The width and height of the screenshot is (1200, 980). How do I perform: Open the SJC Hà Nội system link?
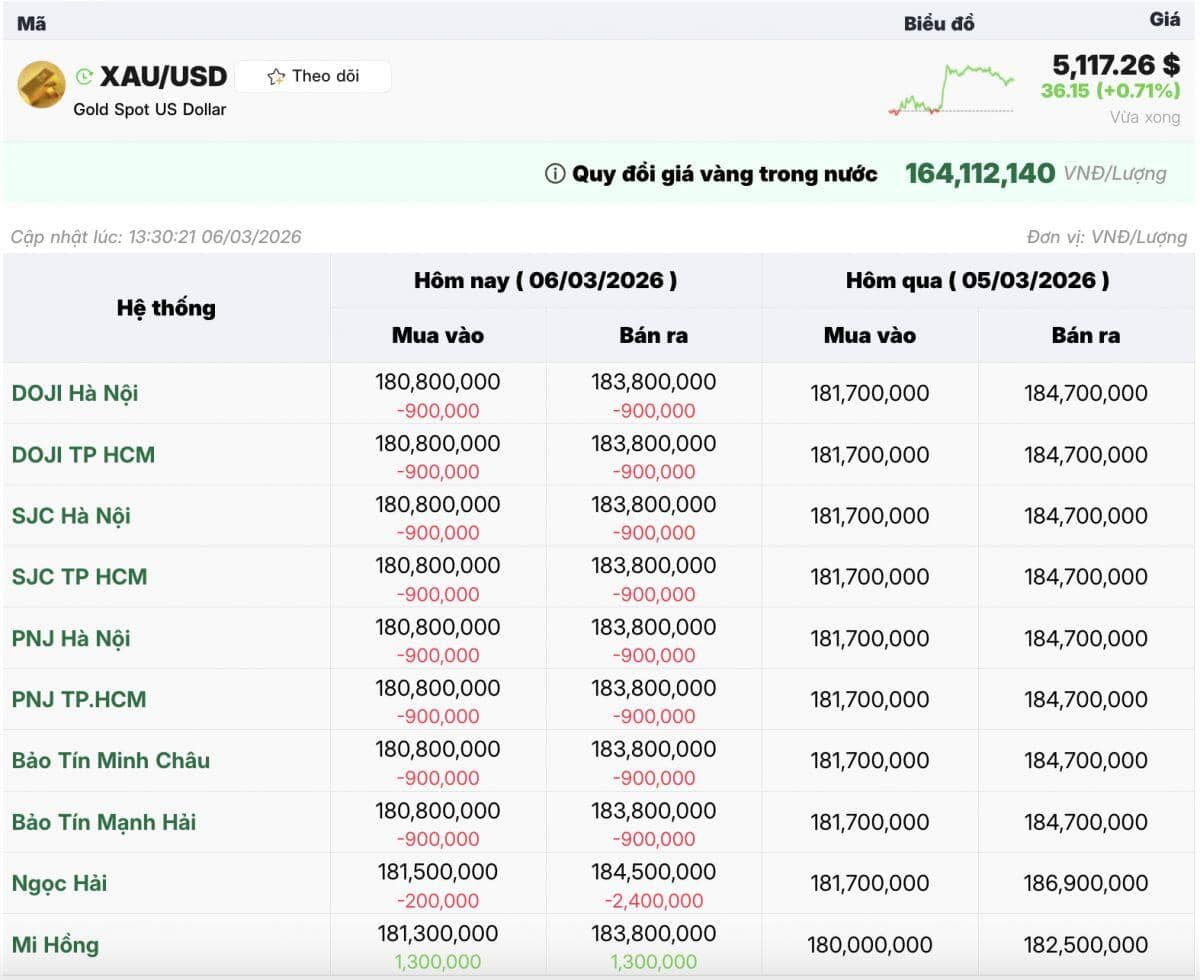tap(71, 516)
